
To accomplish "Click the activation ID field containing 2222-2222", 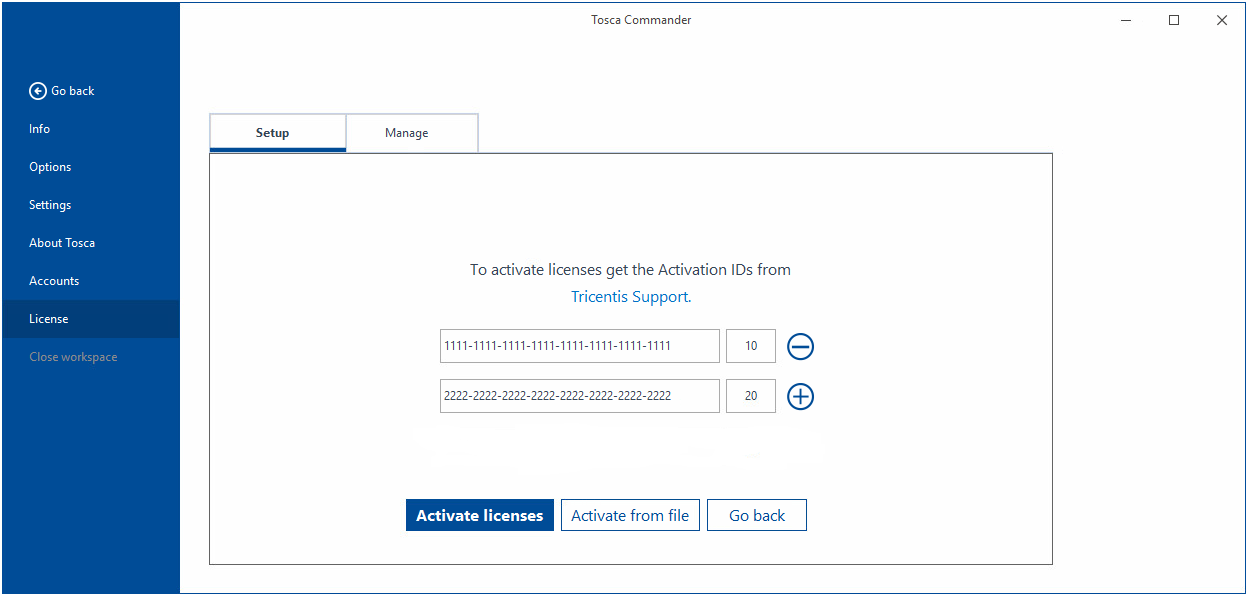I will 579,396.
